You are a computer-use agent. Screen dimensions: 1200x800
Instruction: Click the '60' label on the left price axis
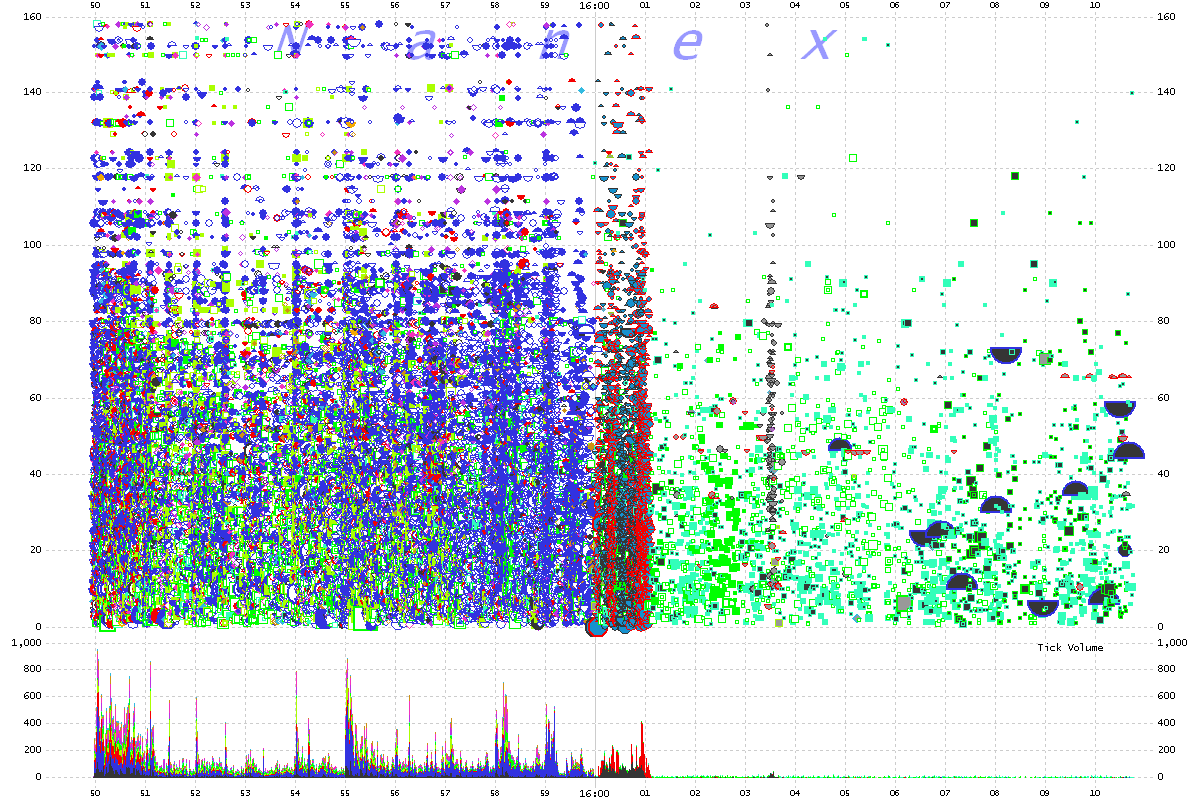(35, 398)
